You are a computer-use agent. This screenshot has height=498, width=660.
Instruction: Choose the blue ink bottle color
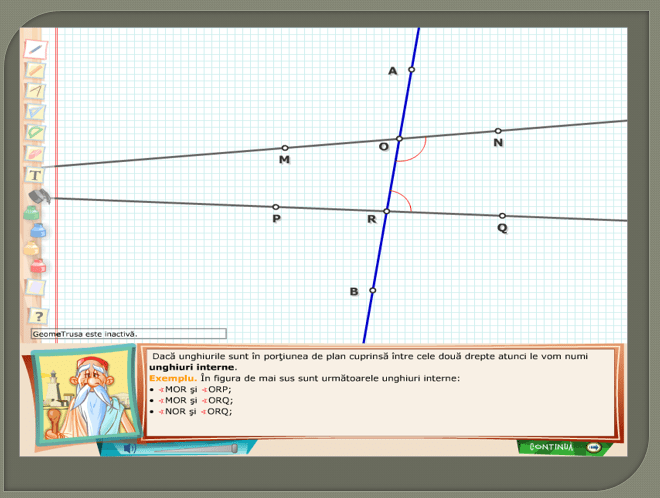(37, 231)
